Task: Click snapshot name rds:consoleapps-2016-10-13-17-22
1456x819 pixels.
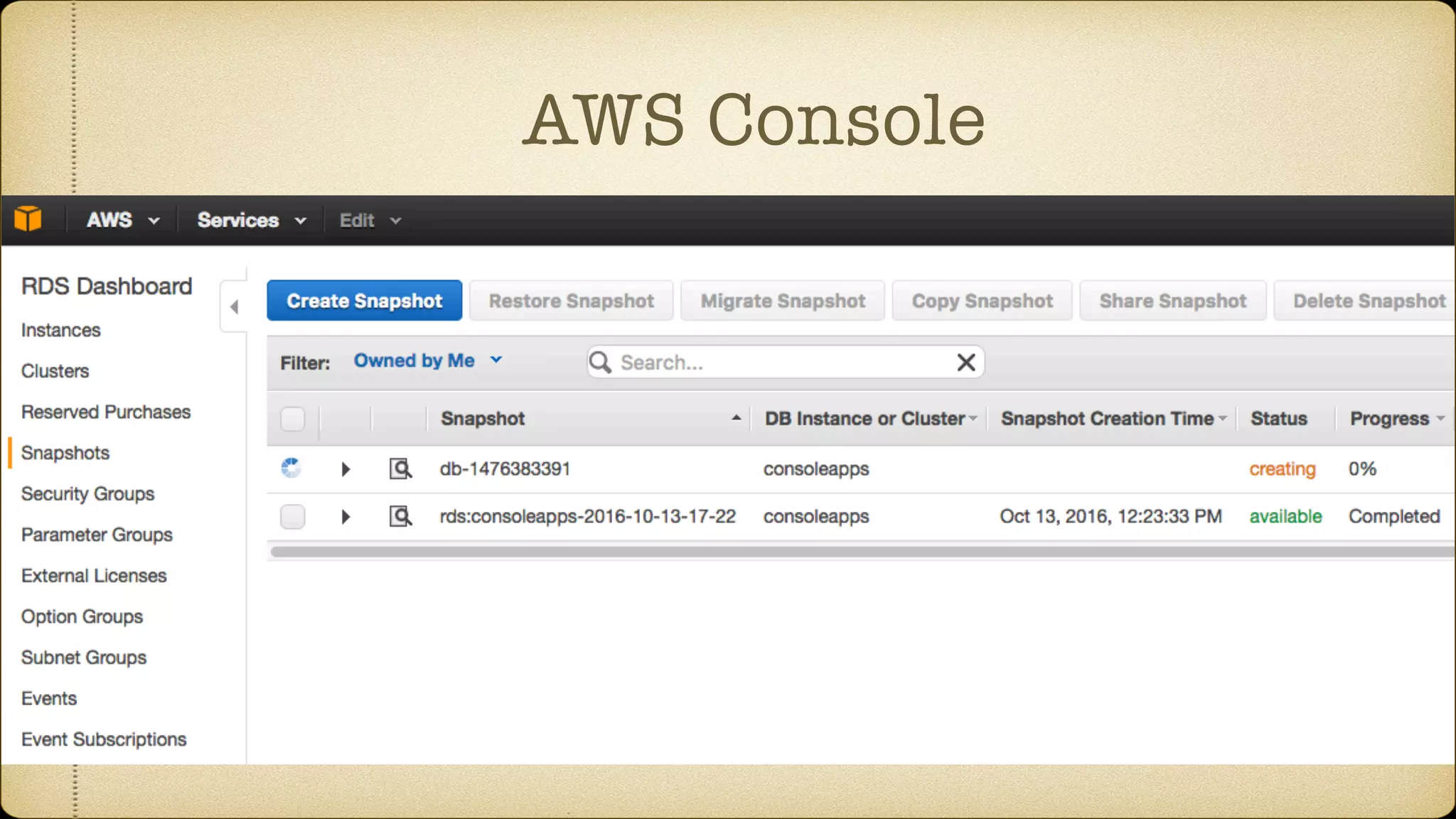Action: click(587, 517)
